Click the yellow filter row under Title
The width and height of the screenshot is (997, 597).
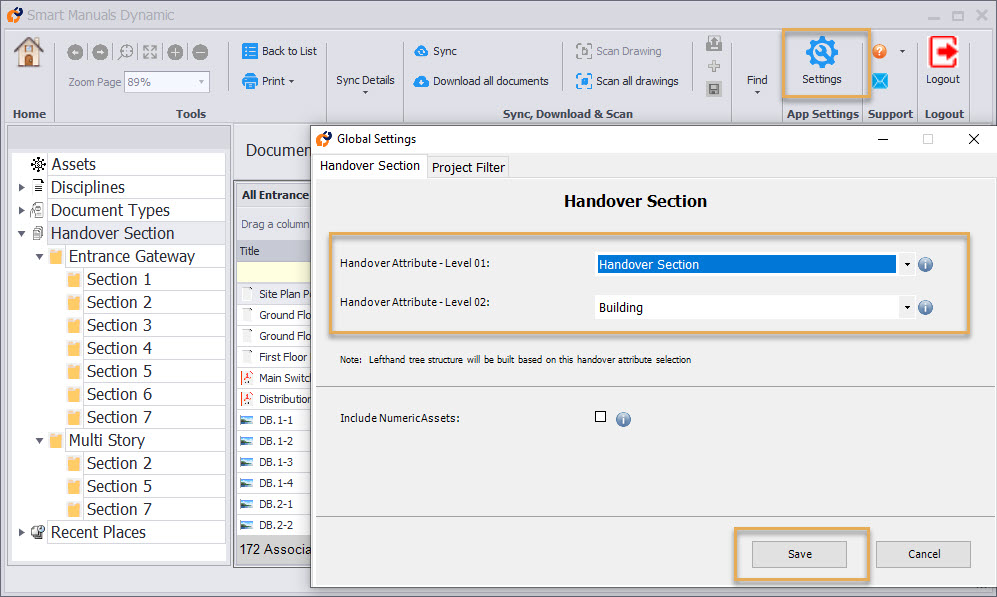[274, 272]
